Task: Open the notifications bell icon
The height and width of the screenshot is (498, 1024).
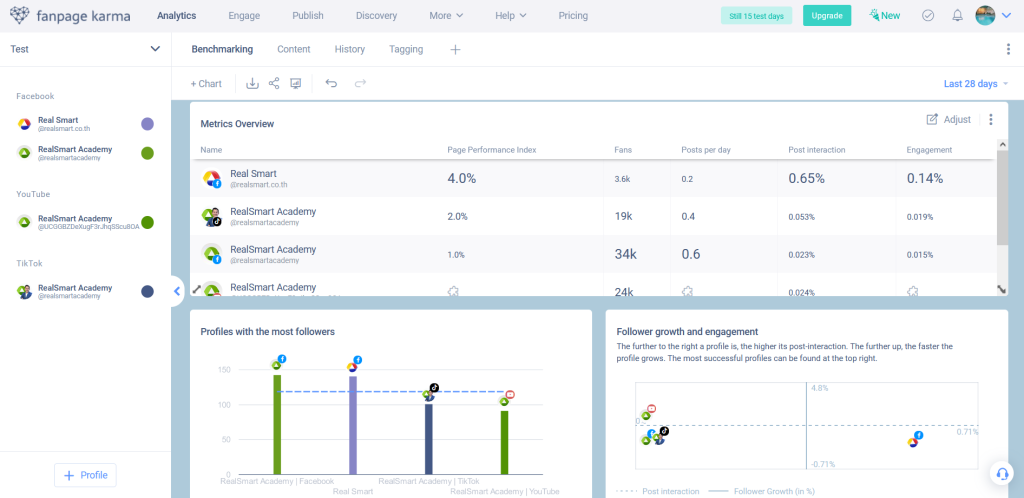Action: (x=957, y=16)
